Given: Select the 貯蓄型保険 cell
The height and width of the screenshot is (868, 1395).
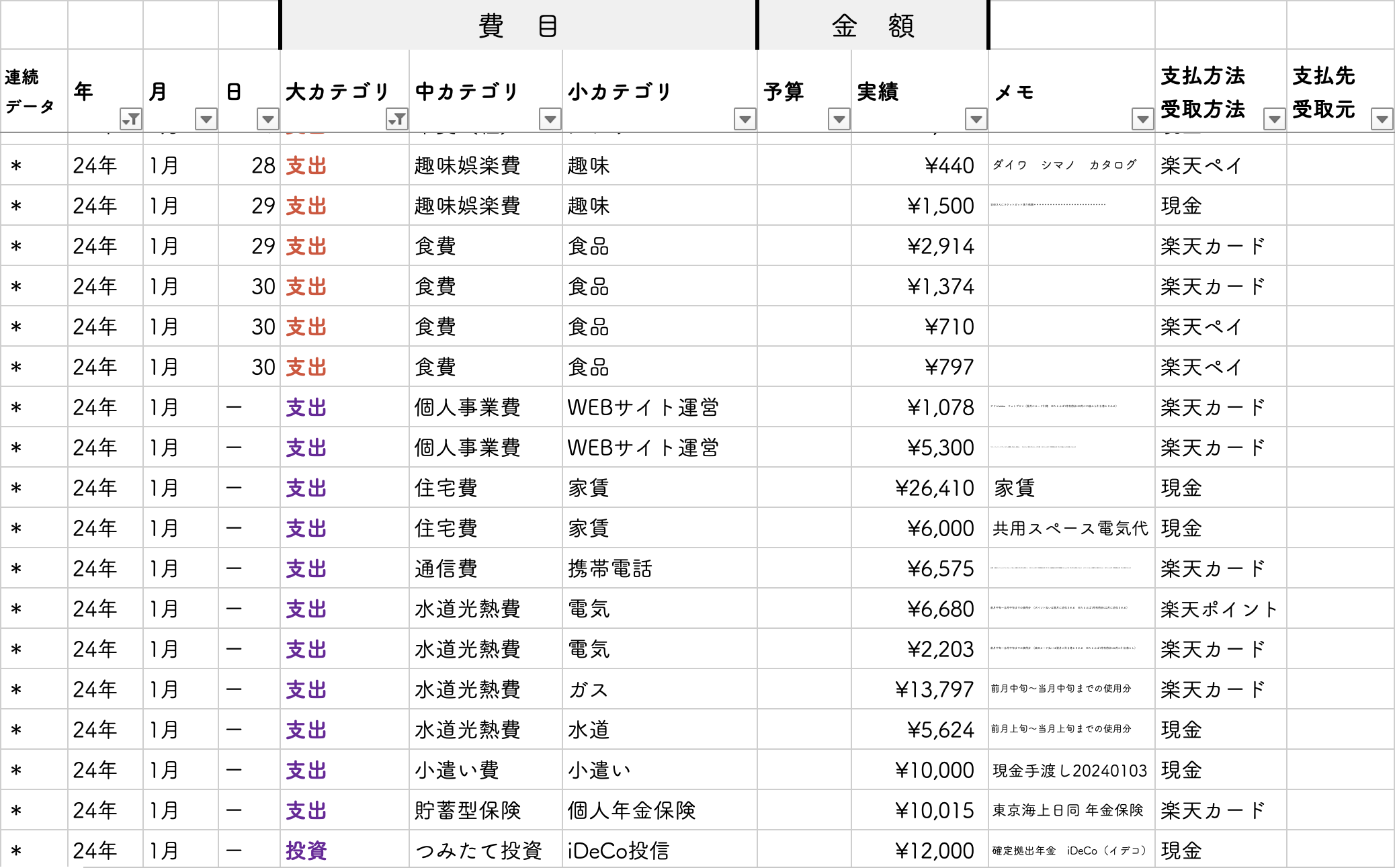Looking at the screenshot, I should pos(486,810).
